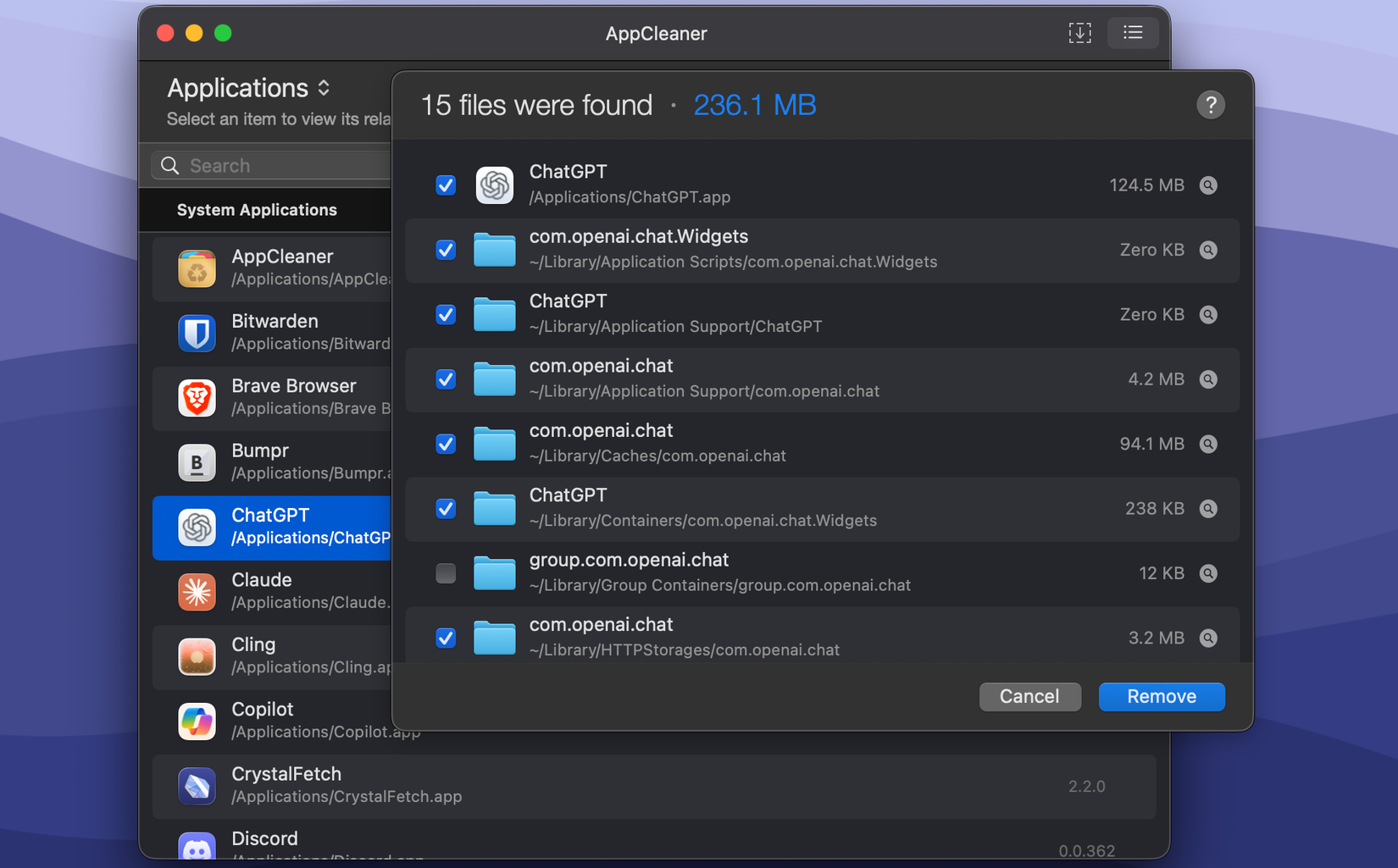The image size is (1398, 868).
Task: Reveal the Widgets container folder
Action: pyautogui.click(x=1208, y=509)
